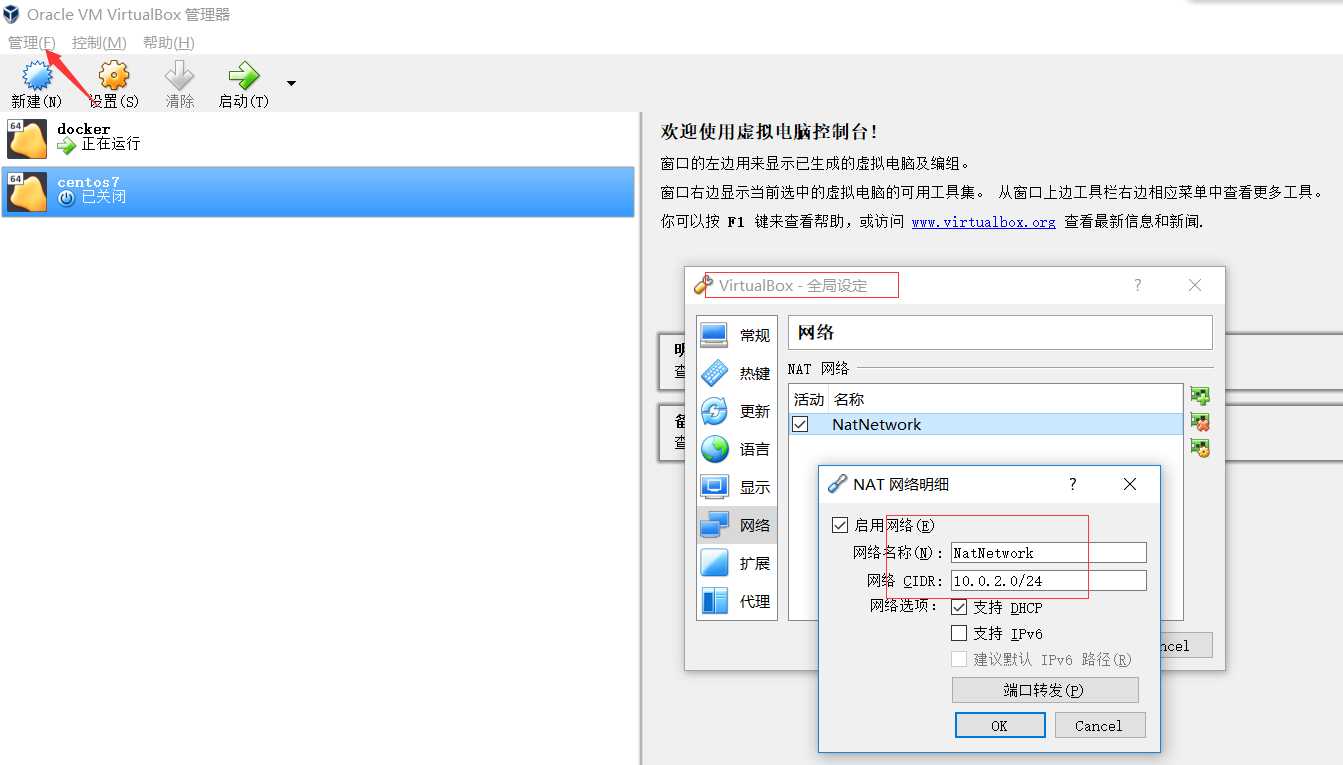Click the Discard (清除) toolbar icon
This screenshot has width=1343, height=765.
[180, 75]
